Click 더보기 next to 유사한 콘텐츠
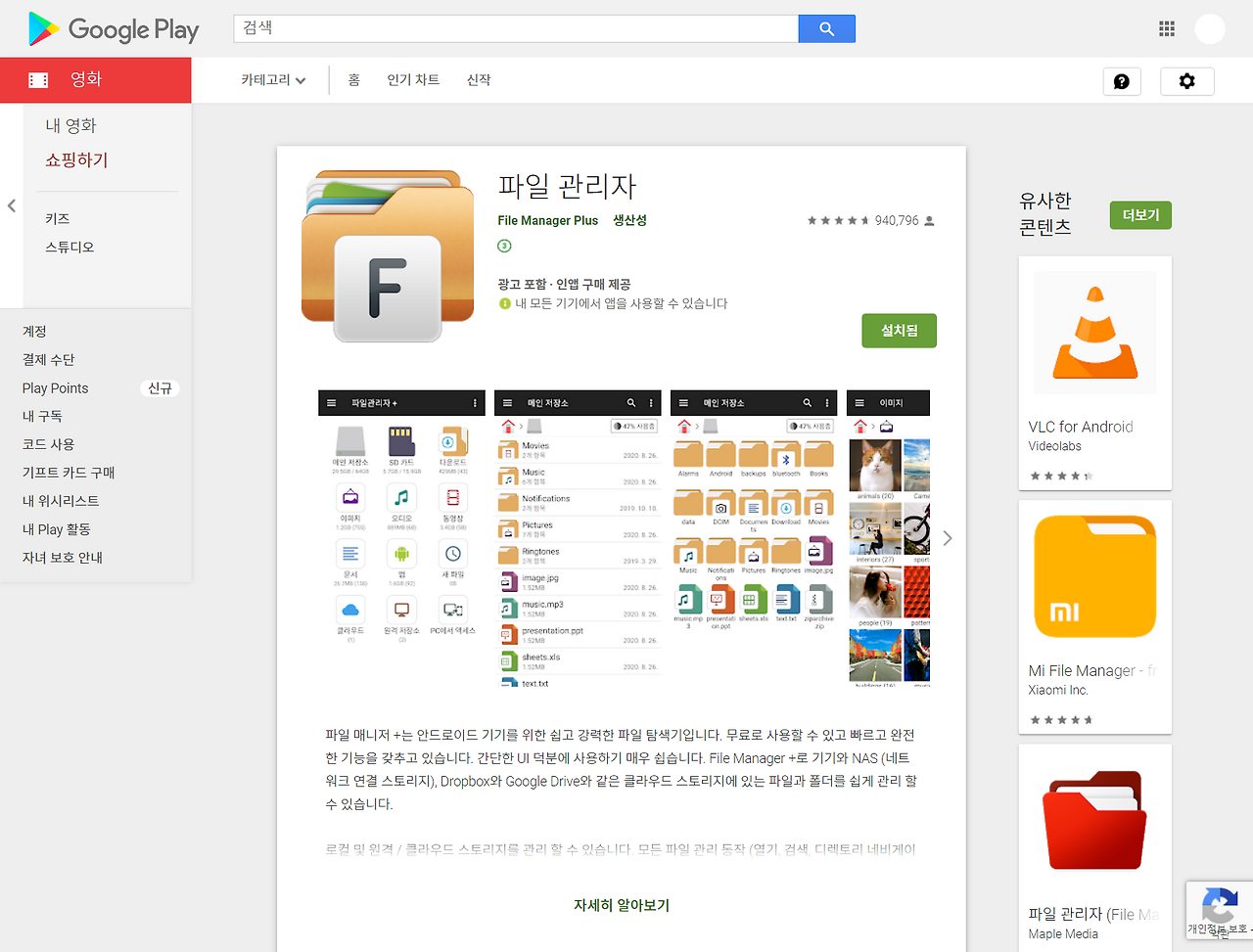 [x=1139, y=215]
